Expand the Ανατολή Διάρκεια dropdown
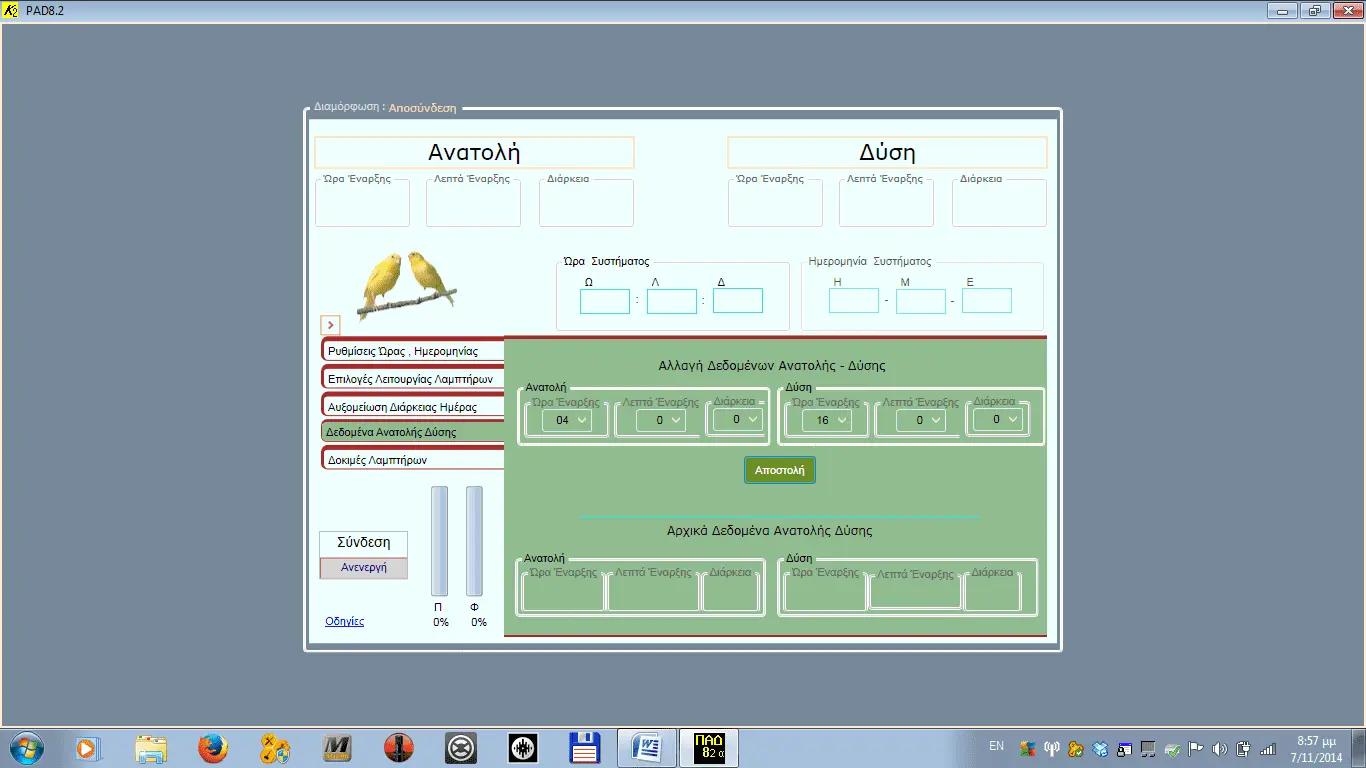Image resolution: width=1366 pixels, height=768 pixels. tap(742, 420)
